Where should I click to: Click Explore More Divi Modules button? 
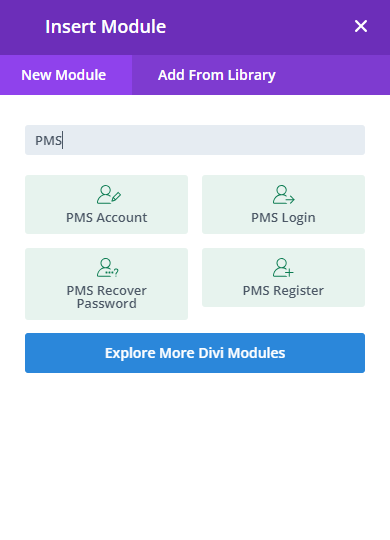tap(195, 353)
